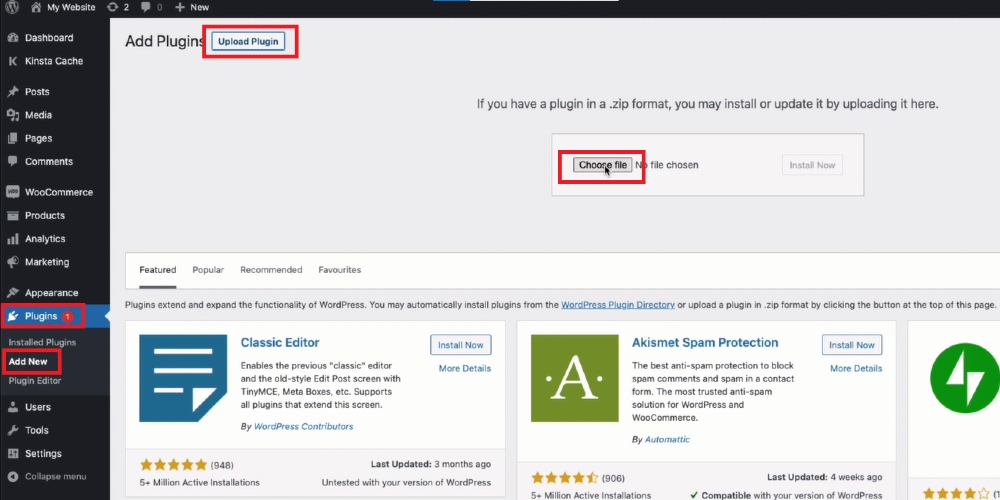1000x500 pixels.
Task: Open Plugin Editor submenu item
Action: (35, 381)
